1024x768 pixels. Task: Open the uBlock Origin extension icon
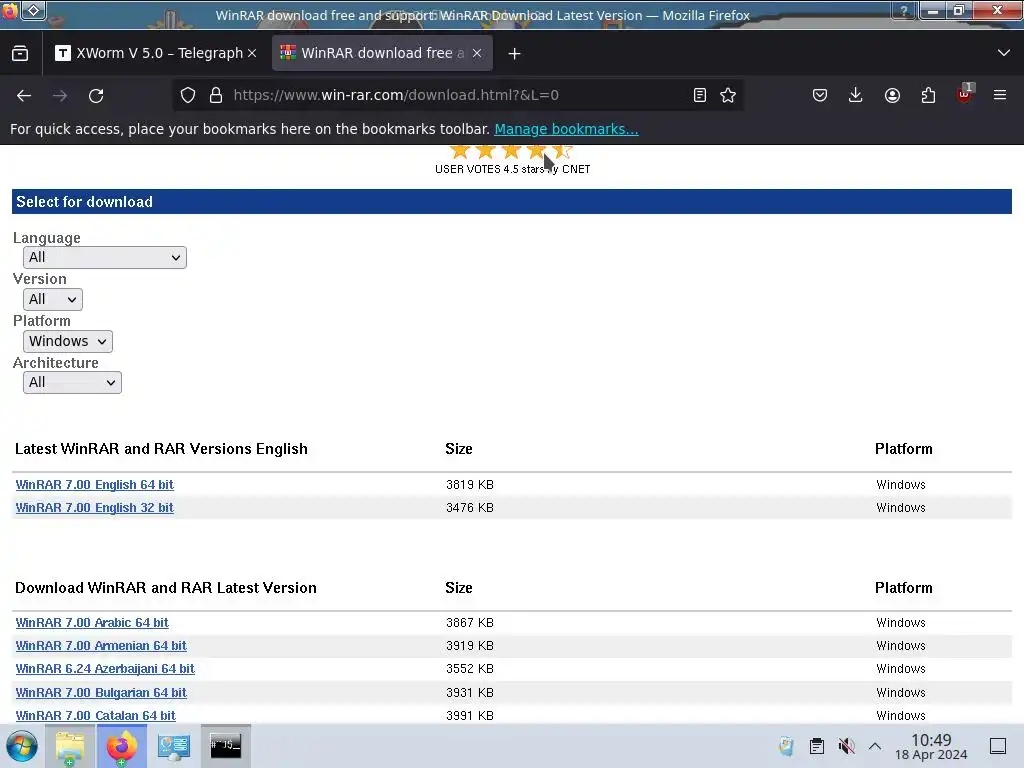click(965, 94)
